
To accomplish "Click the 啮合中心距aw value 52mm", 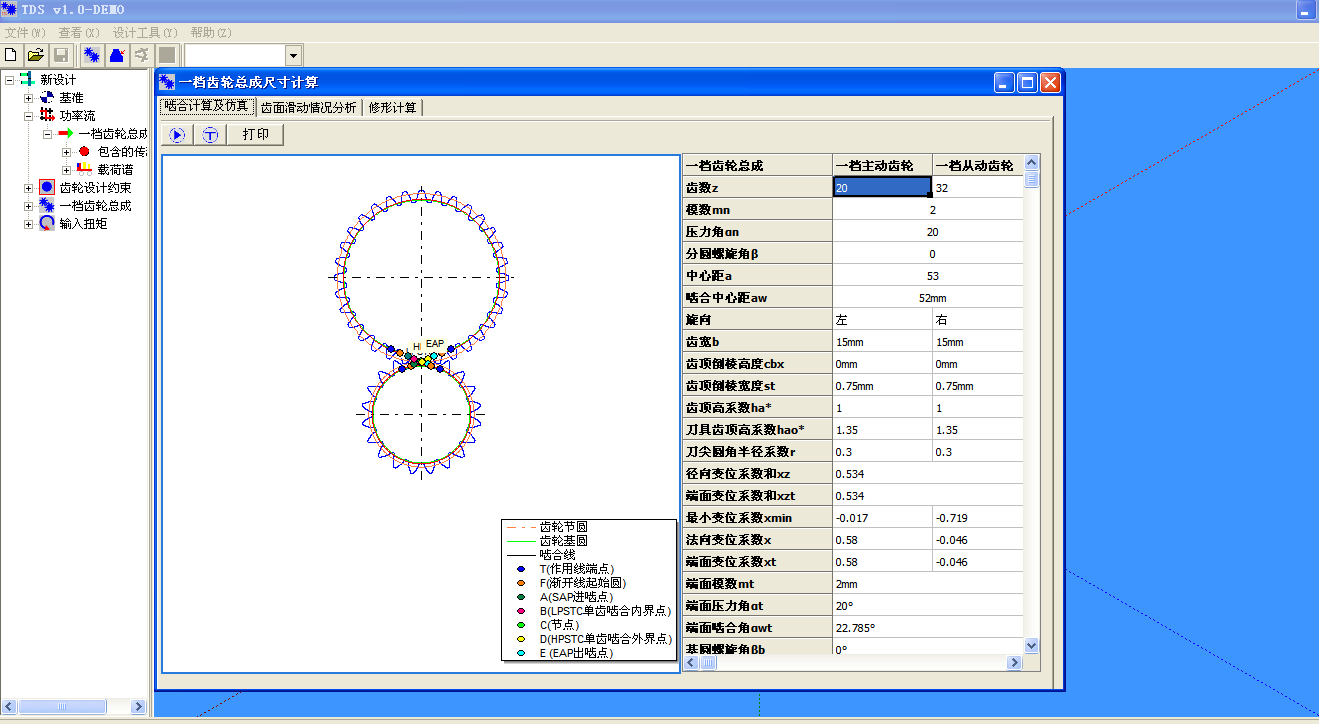I will (932, 298).
